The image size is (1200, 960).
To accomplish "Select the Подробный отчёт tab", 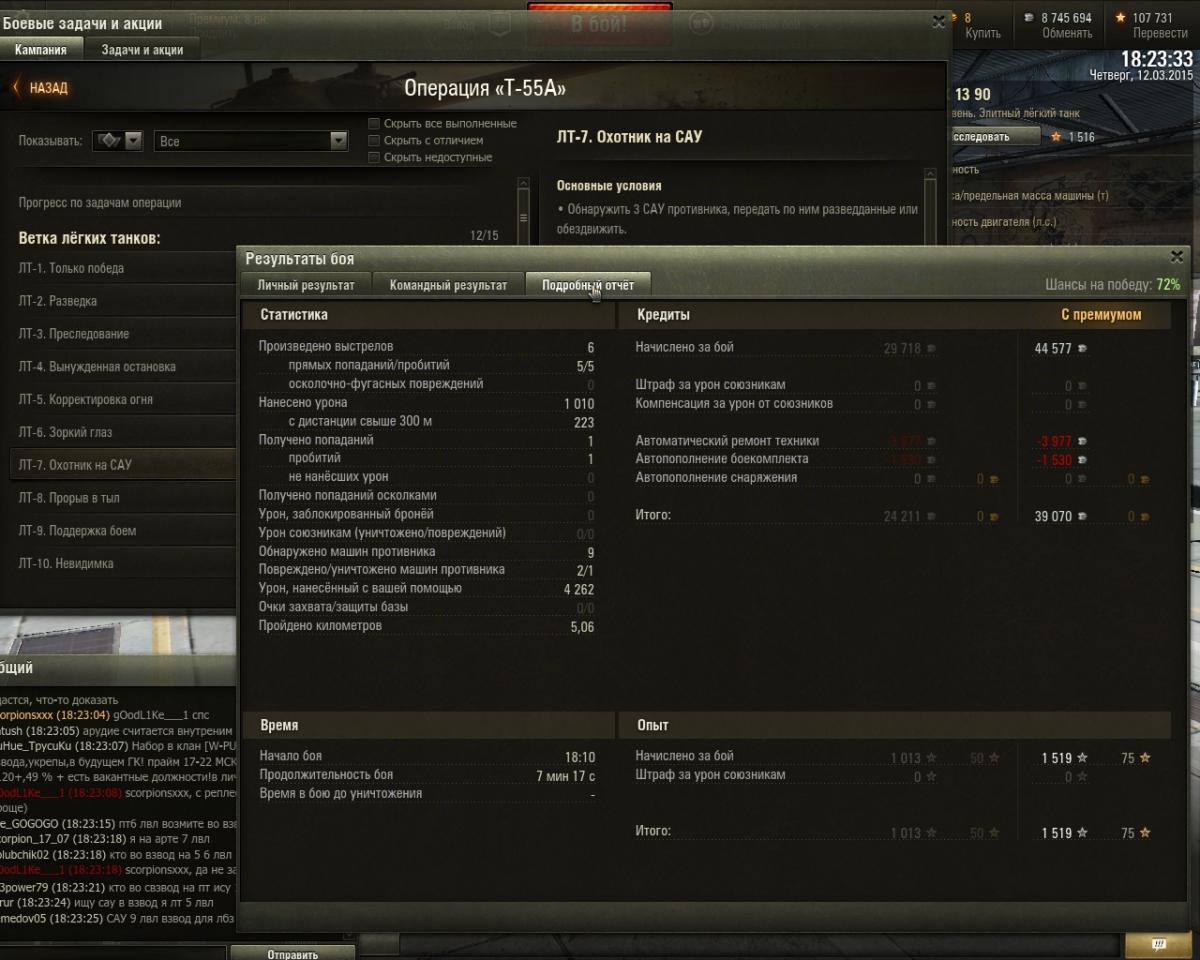I will point(588,285).
